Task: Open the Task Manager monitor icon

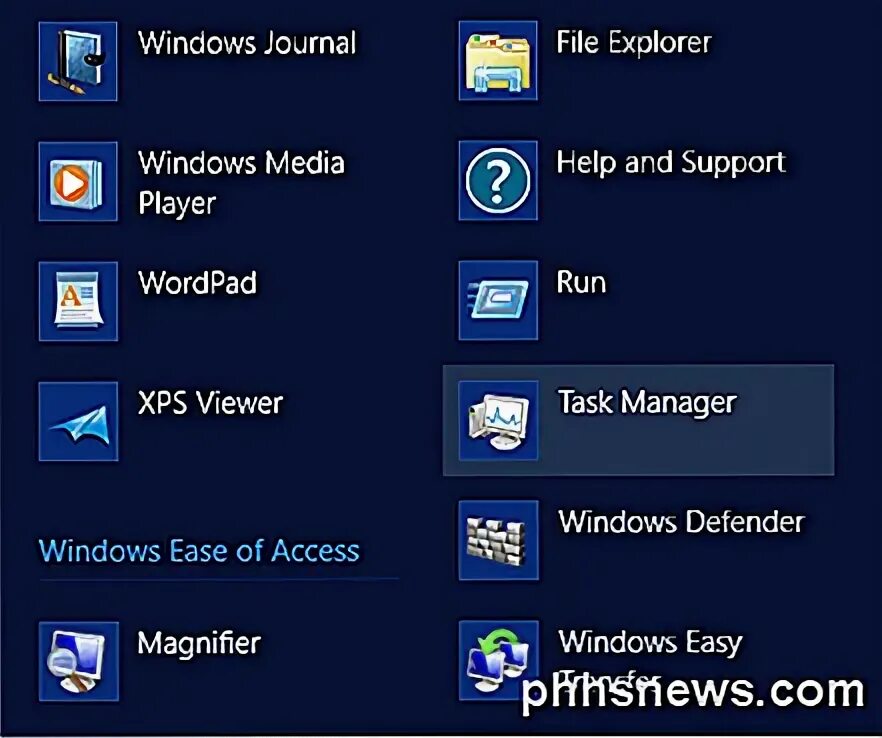Action: tap(498, 421)
